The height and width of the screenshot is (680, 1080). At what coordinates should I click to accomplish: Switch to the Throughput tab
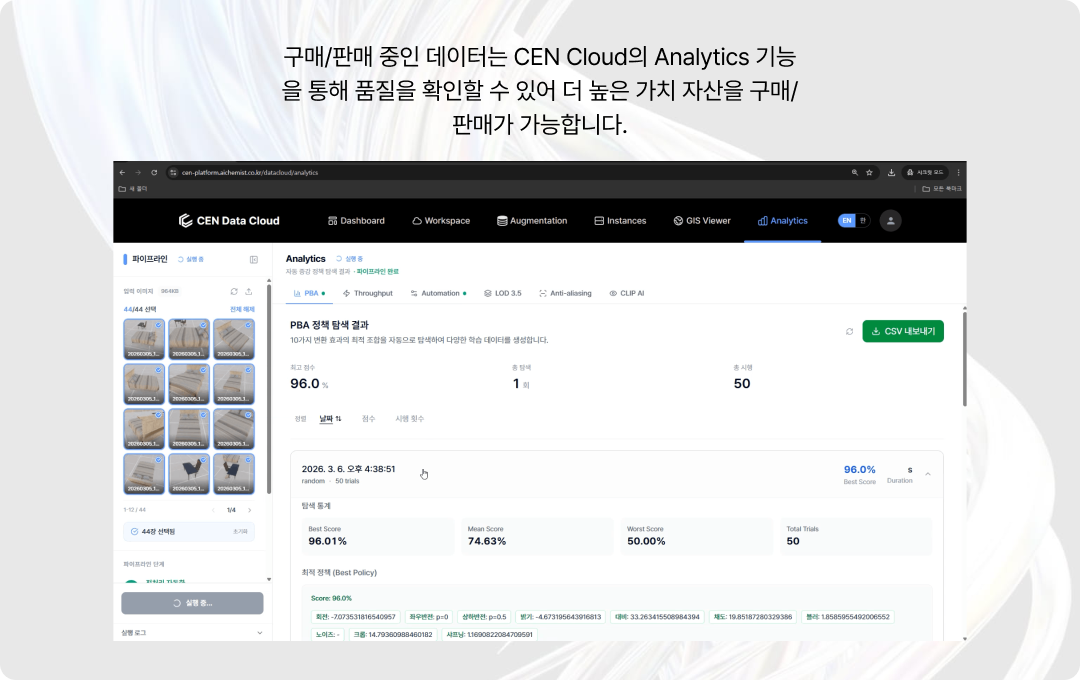[x=367, y=293]
